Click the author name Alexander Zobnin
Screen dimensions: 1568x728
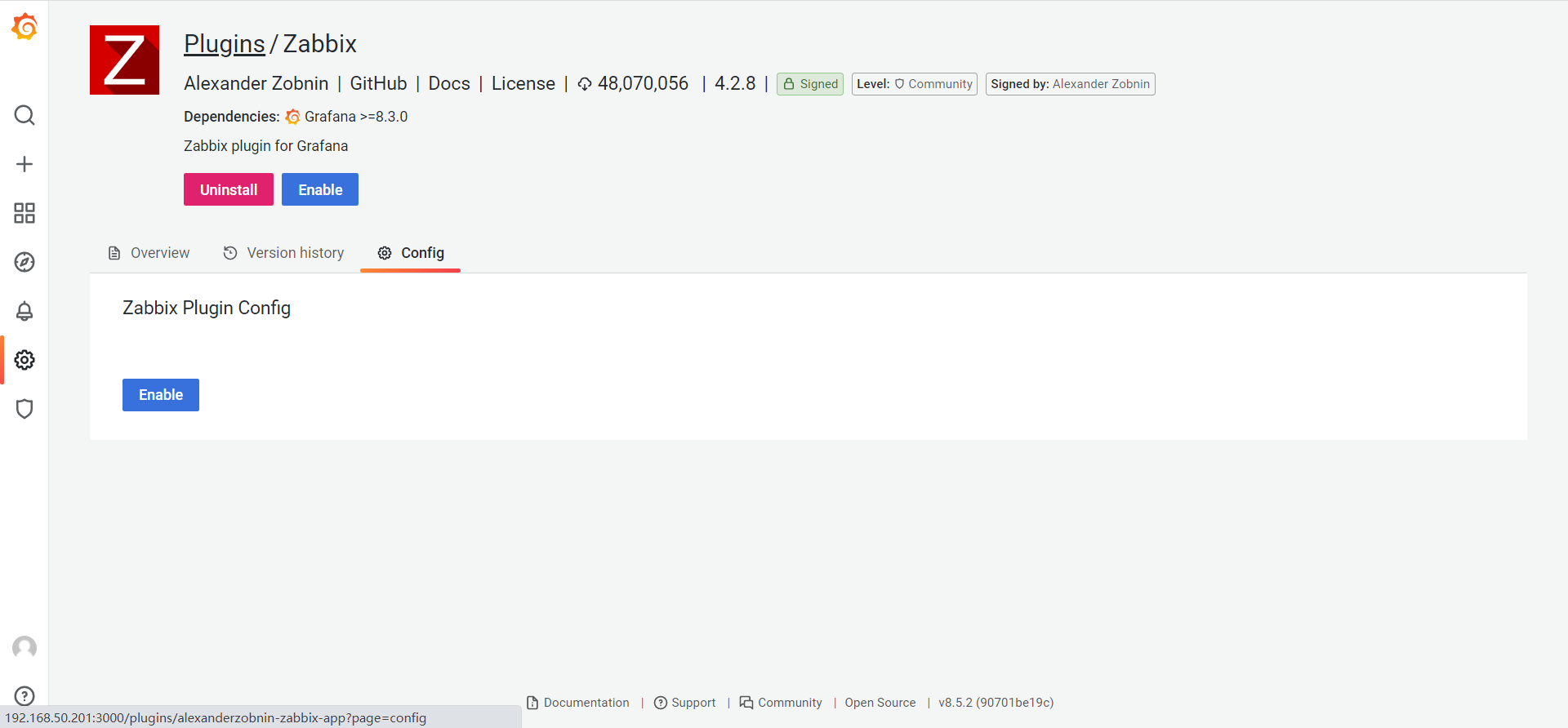256,84
